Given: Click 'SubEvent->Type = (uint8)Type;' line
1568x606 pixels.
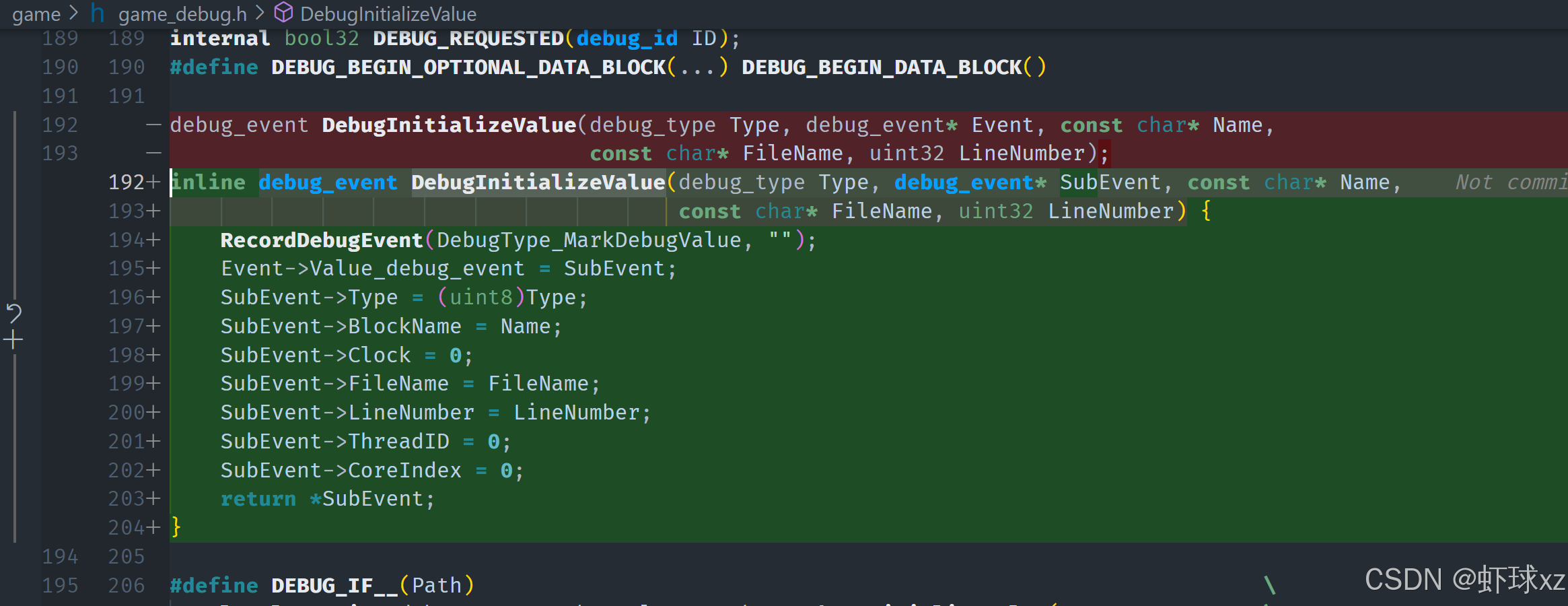Looking at the screenshot, I should coord(404,298).
